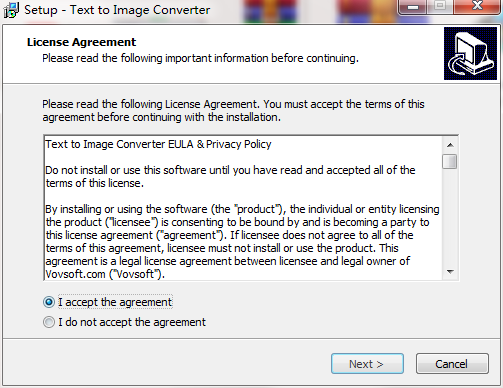Image resolution: width=503 pixels, height=388 pixels.
Task: Click the paragraph starting By installing or using
Action: pos(242,242)
